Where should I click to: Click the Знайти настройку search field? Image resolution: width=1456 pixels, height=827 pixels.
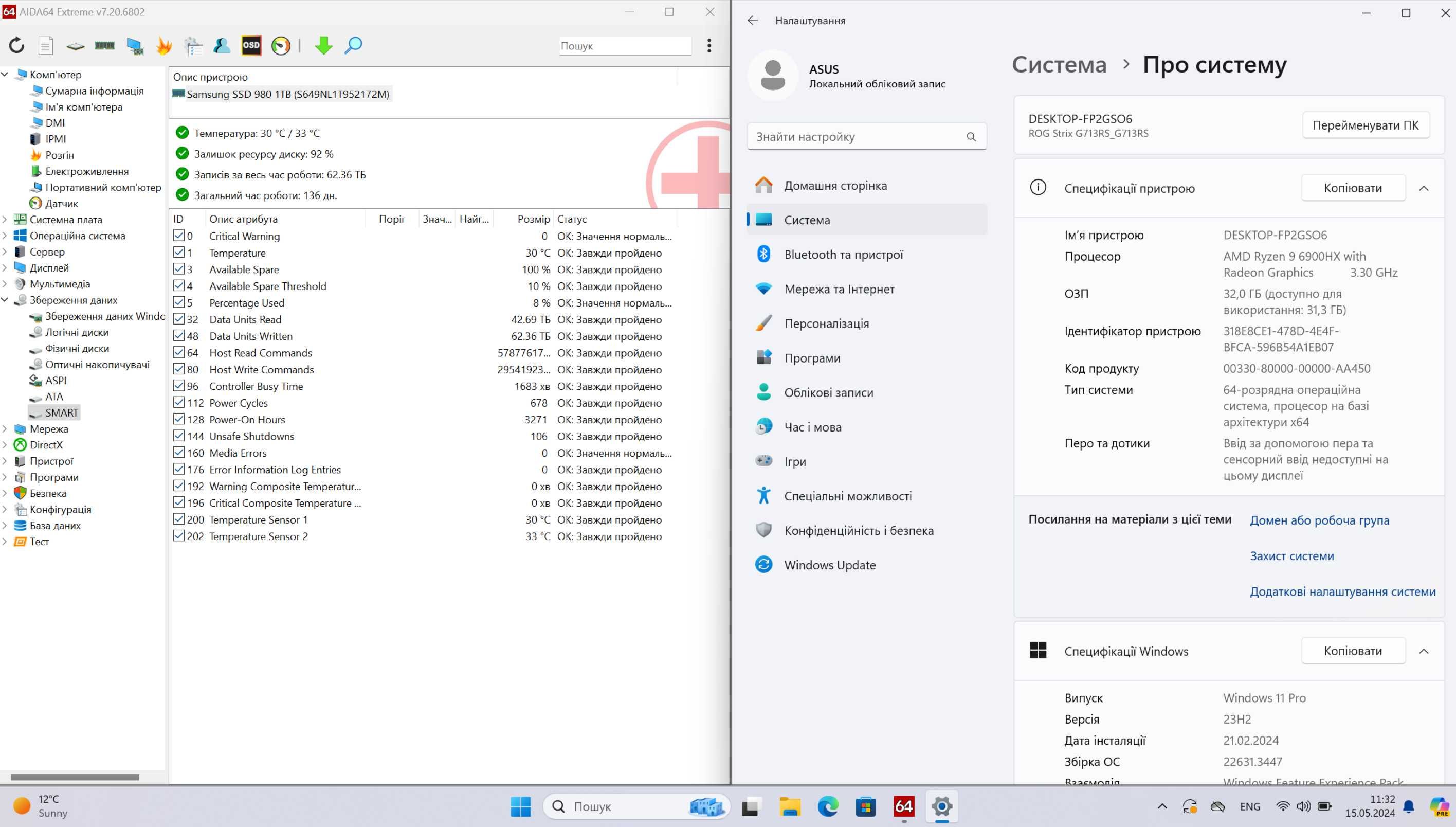867,136
